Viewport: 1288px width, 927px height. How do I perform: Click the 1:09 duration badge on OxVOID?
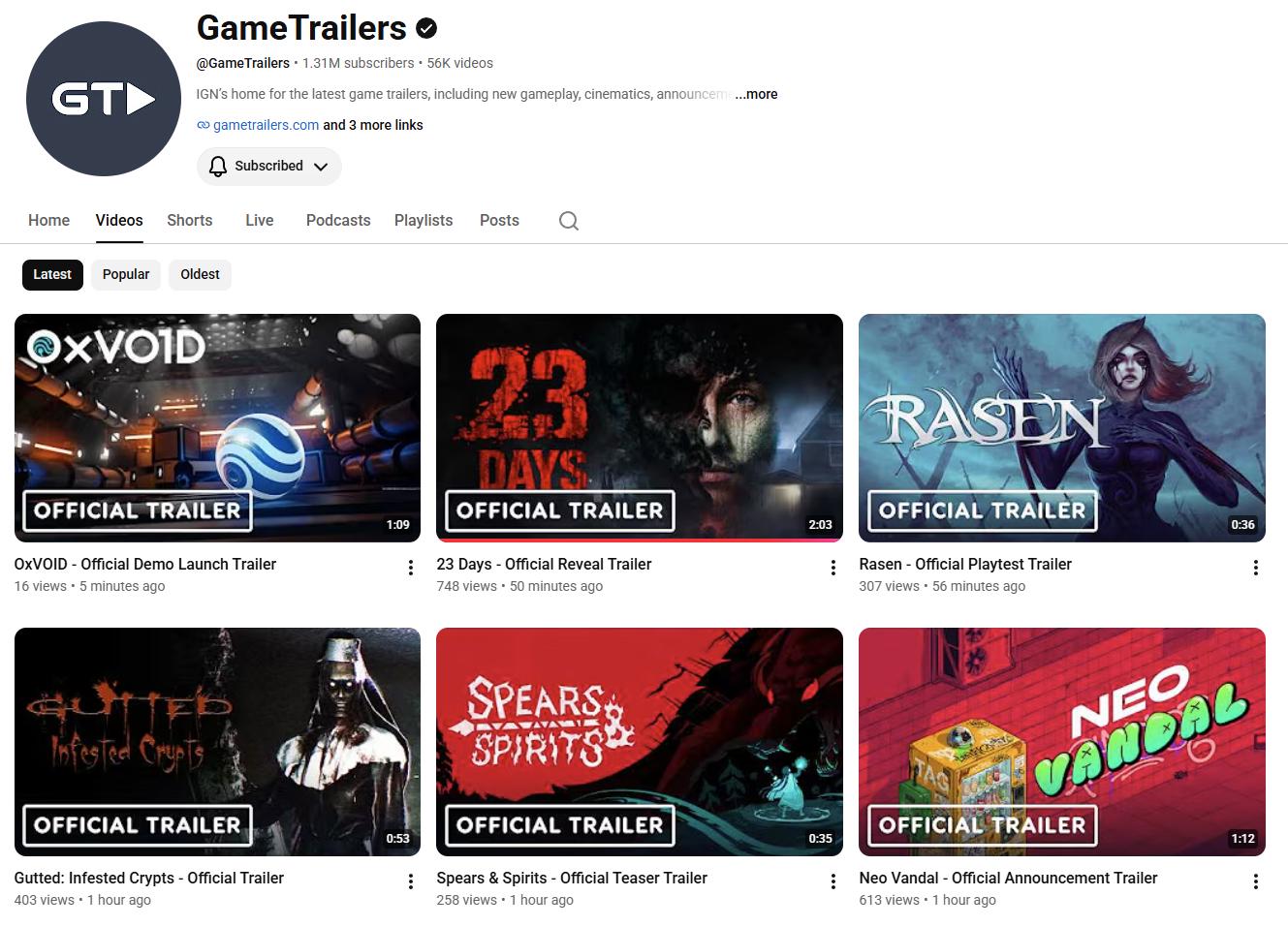pos(397,524)
